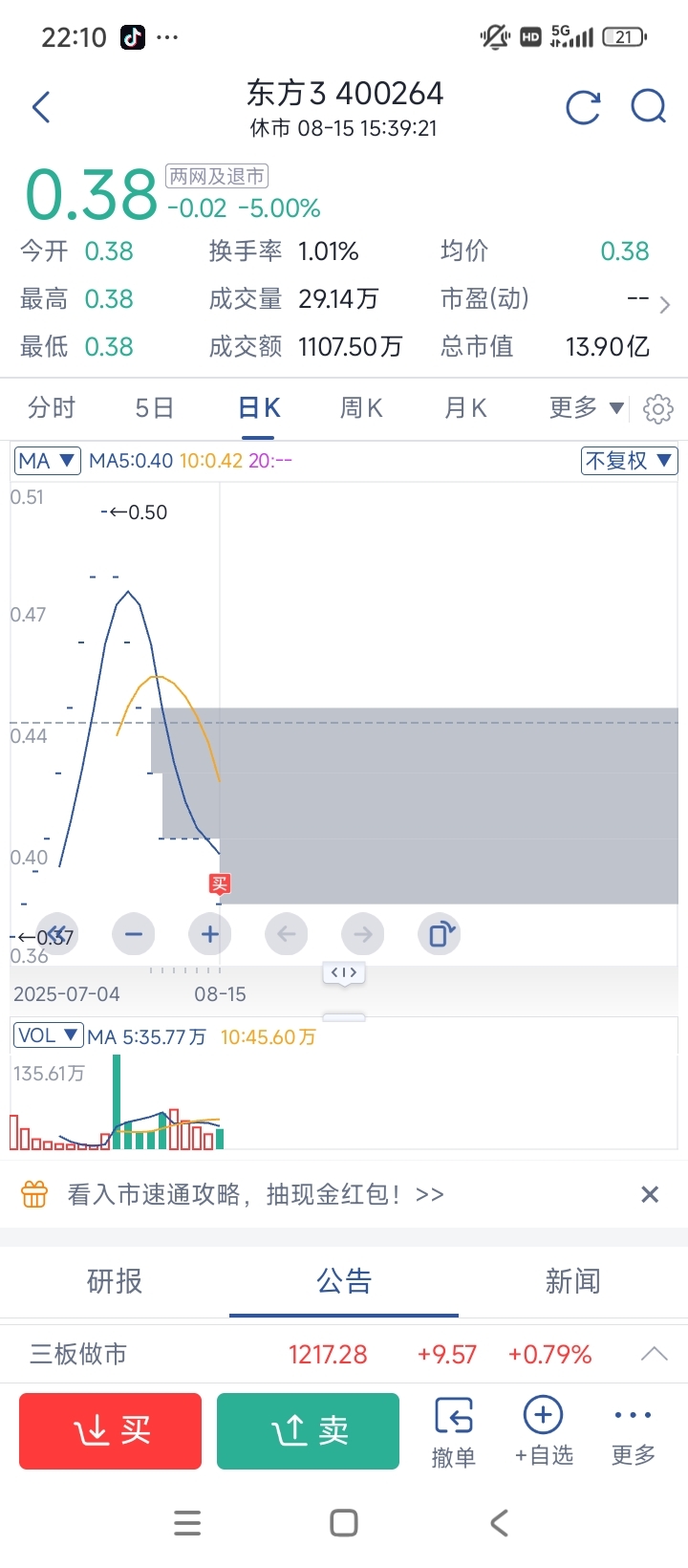Image resolution: width=688 pixels, height=1568 pixels.
Task: Tap the back arrow icon
Action: coord(41,107)
